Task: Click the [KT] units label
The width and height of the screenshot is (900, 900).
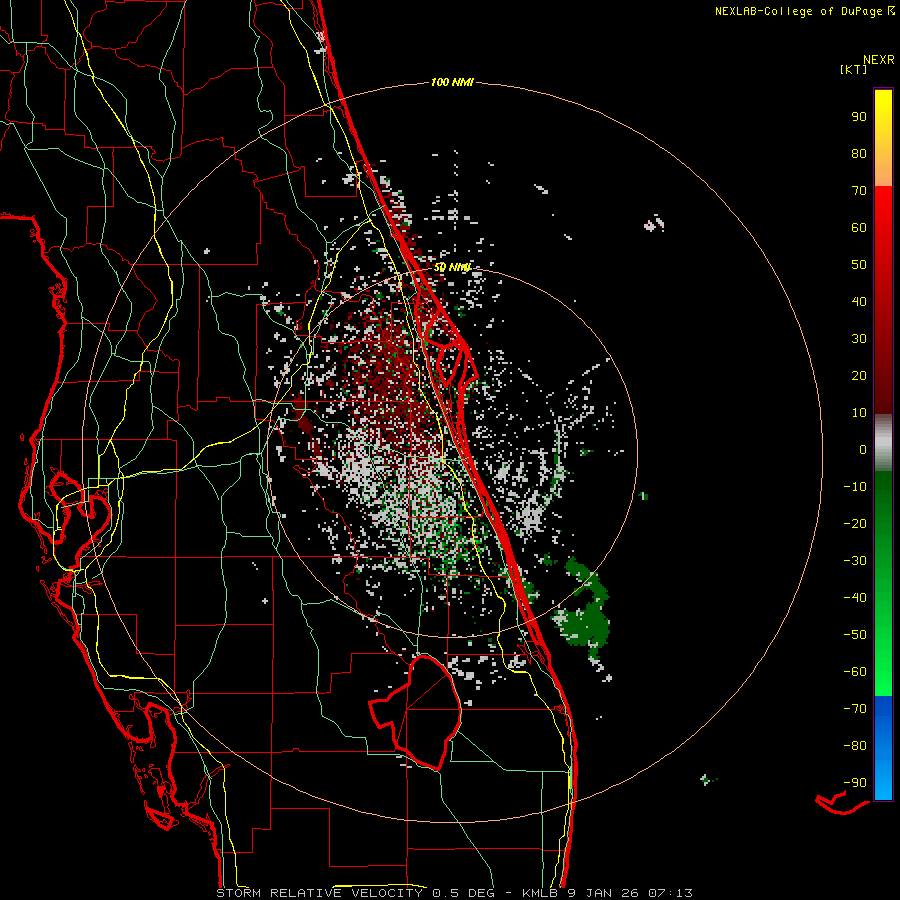Action: coord(854,69)
